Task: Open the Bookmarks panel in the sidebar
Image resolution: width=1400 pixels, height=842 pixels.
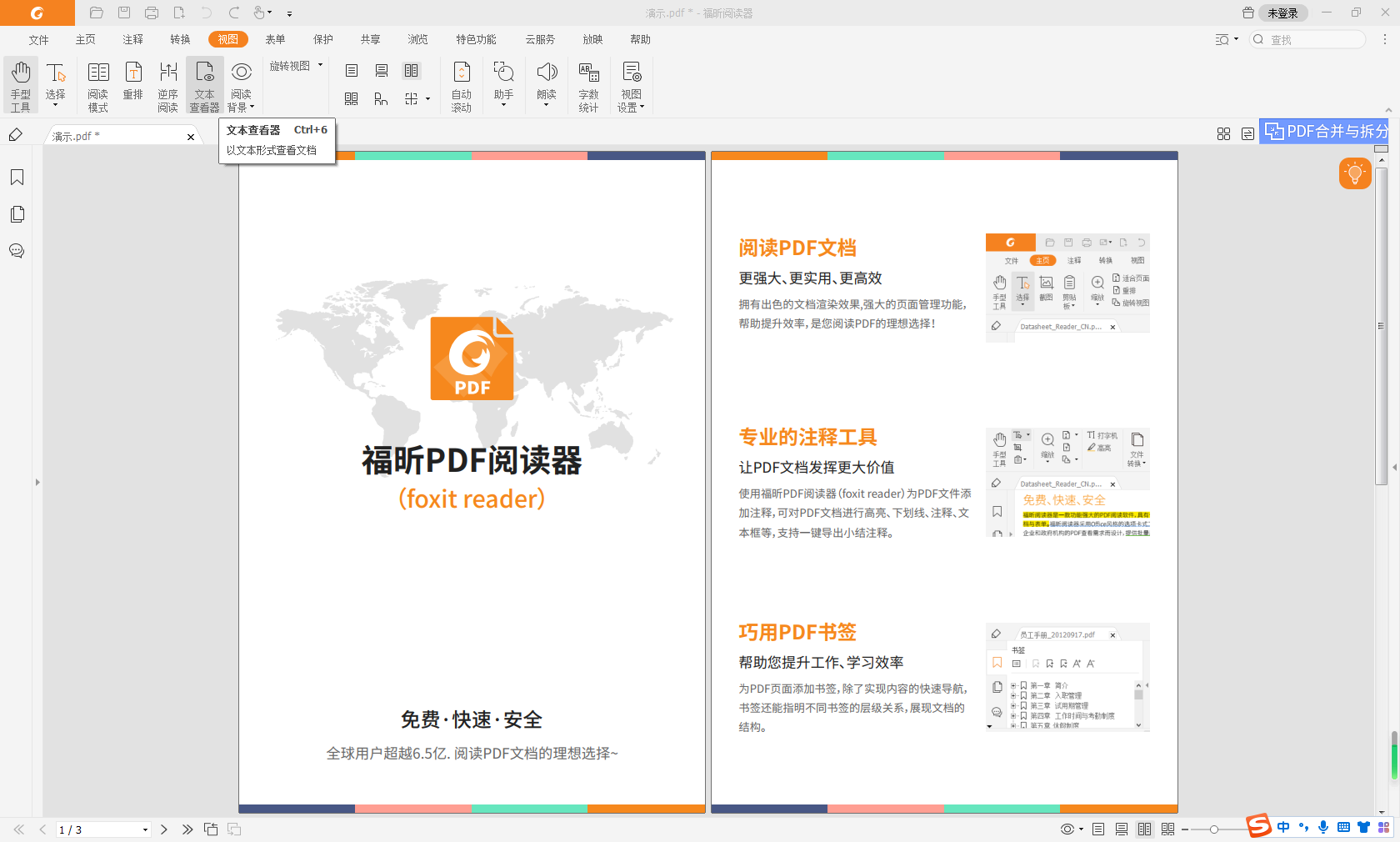Action: [x=17, y=177]
